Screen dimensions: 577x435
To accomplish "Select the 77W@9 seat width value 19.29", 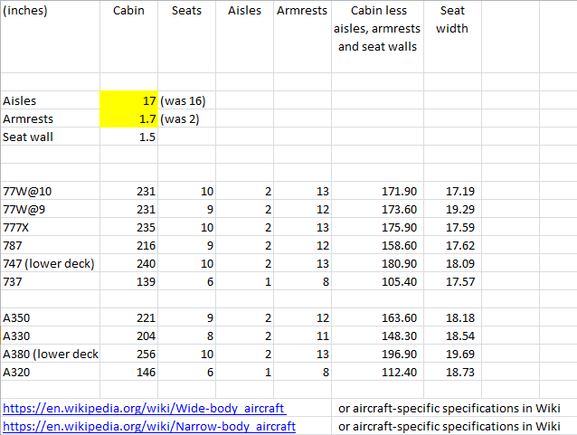I will [x=453, y=209].
